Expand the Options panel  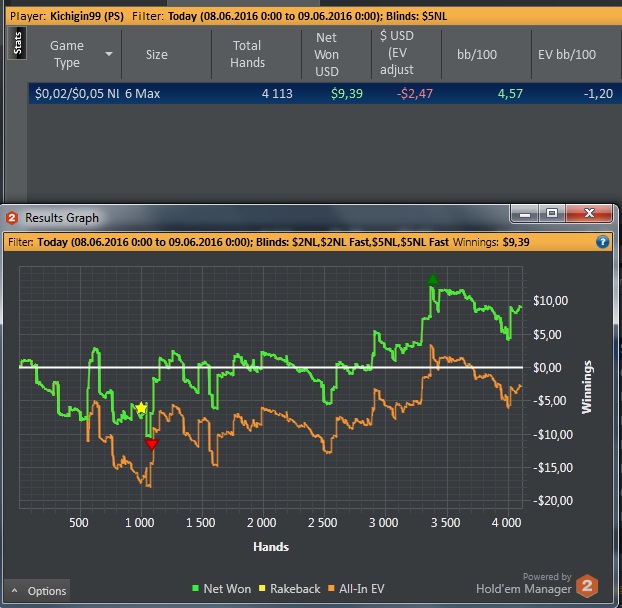point(37,591)
